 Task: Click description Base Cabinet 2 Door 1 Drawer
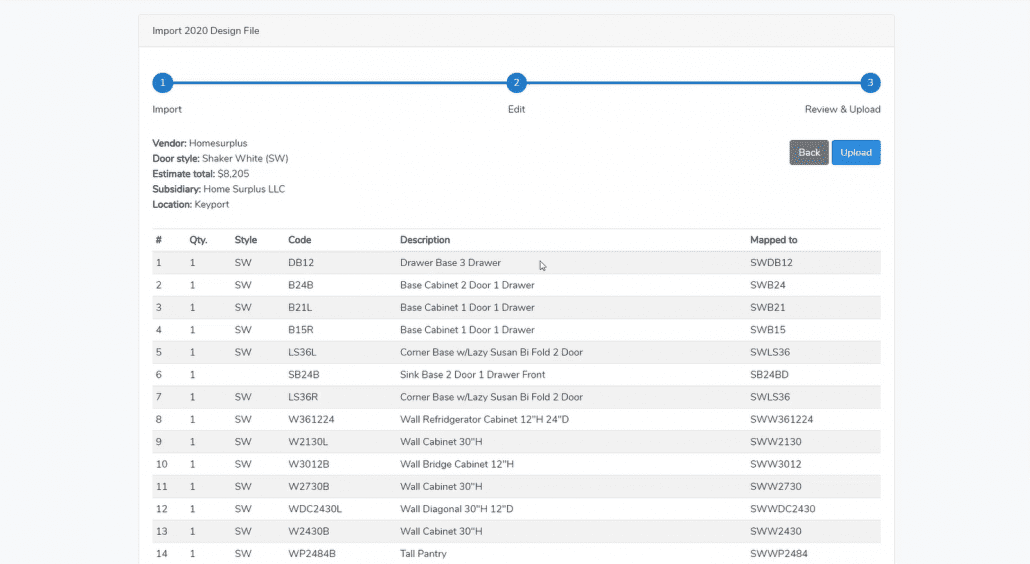point(467,285)
